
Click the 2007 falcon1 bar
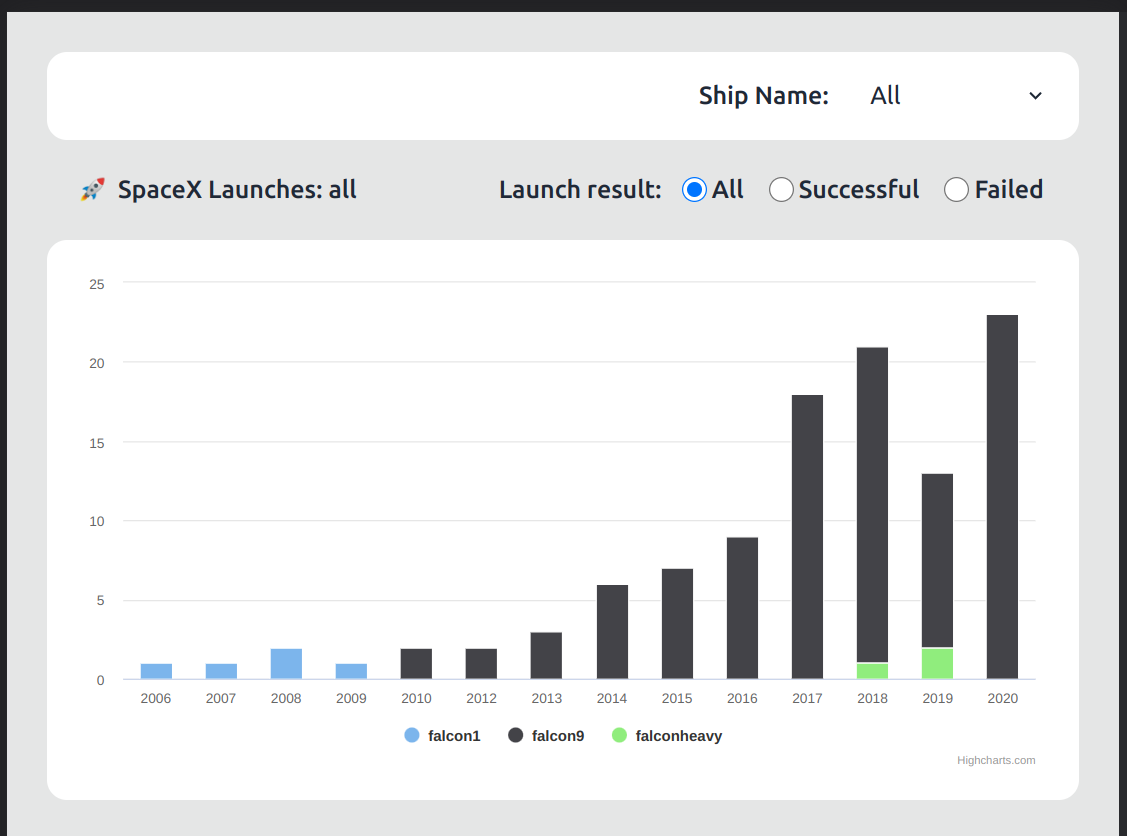coord(221,671)
